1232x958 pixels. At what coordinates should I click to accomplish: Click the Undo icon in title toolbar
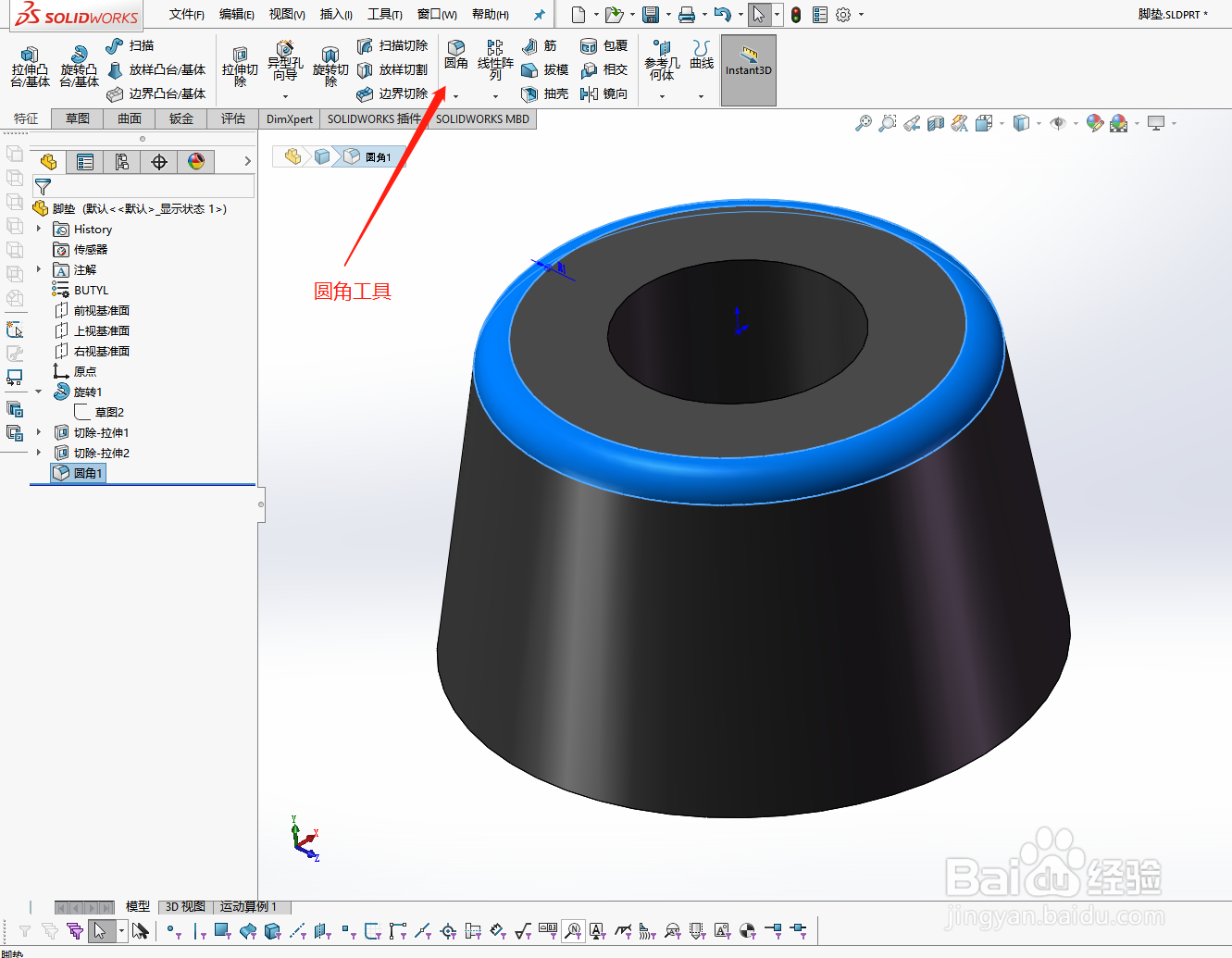723,15
